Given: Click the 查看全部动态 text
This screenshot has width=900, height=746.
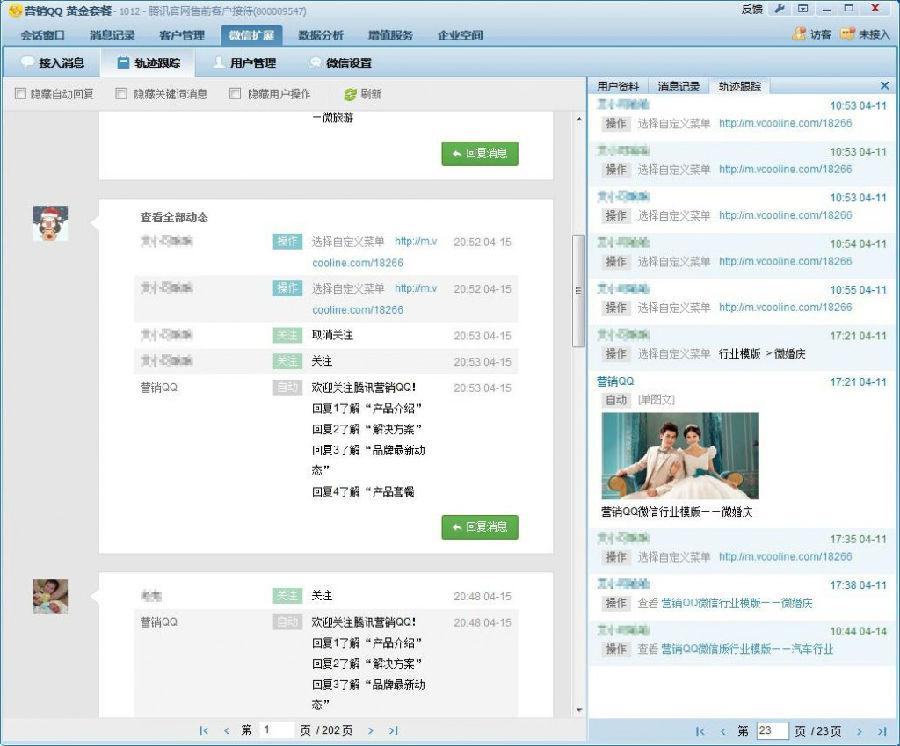Looking at the screenshot, I should click(x=174, y=217).
